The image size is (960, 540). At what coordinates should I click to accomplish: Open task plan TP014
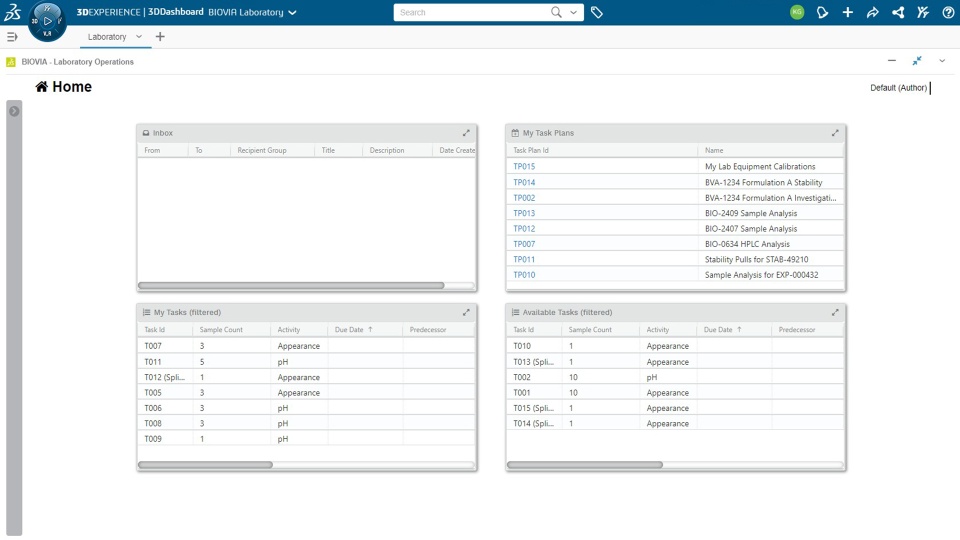524,182
